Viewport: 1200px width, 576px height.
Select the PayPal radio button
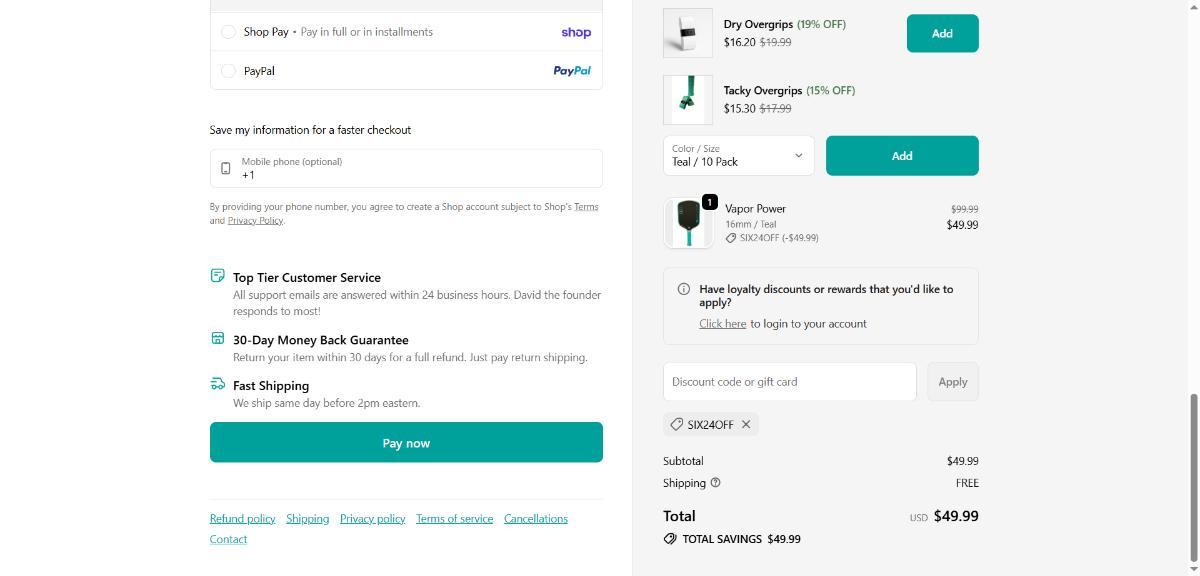[x=228, y=71]
